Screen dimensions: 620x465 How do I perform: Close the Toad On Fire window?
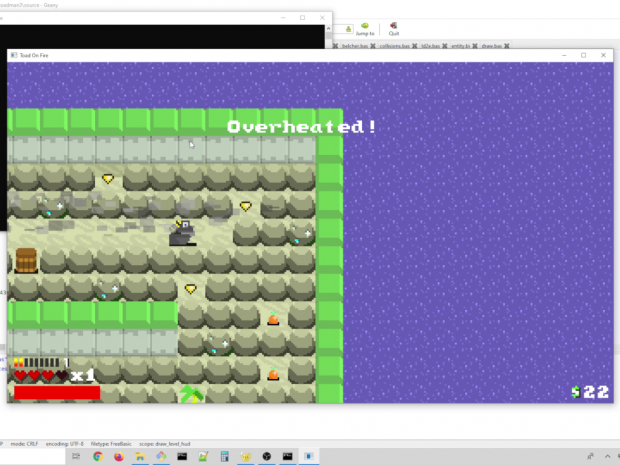[x=603, y=55]
